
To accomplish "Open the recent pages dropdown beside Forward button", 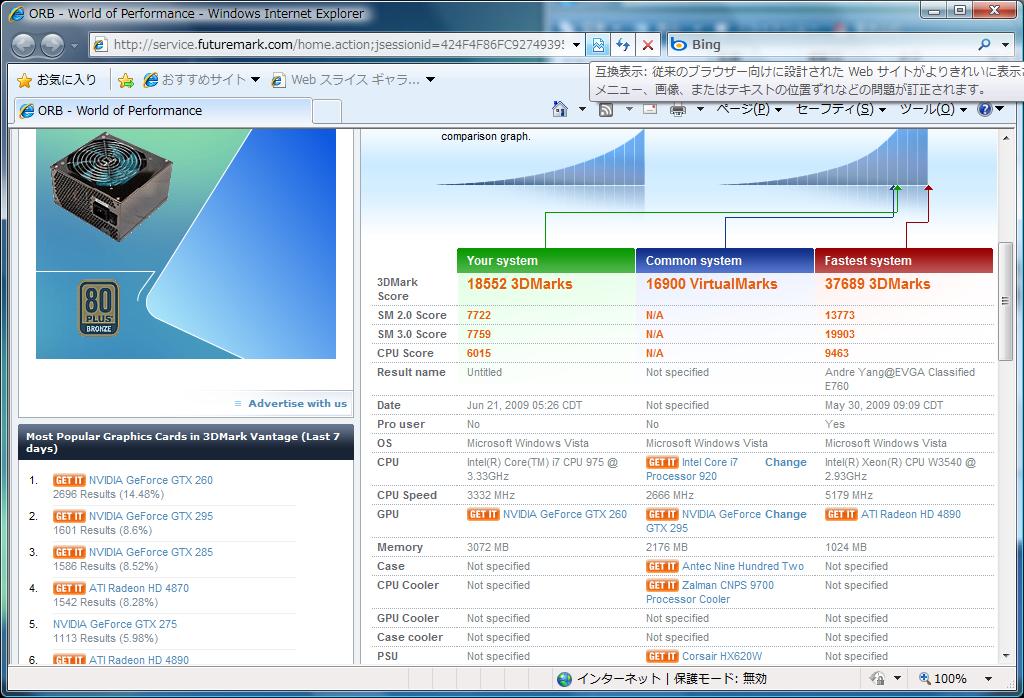I will coord(74,46).
